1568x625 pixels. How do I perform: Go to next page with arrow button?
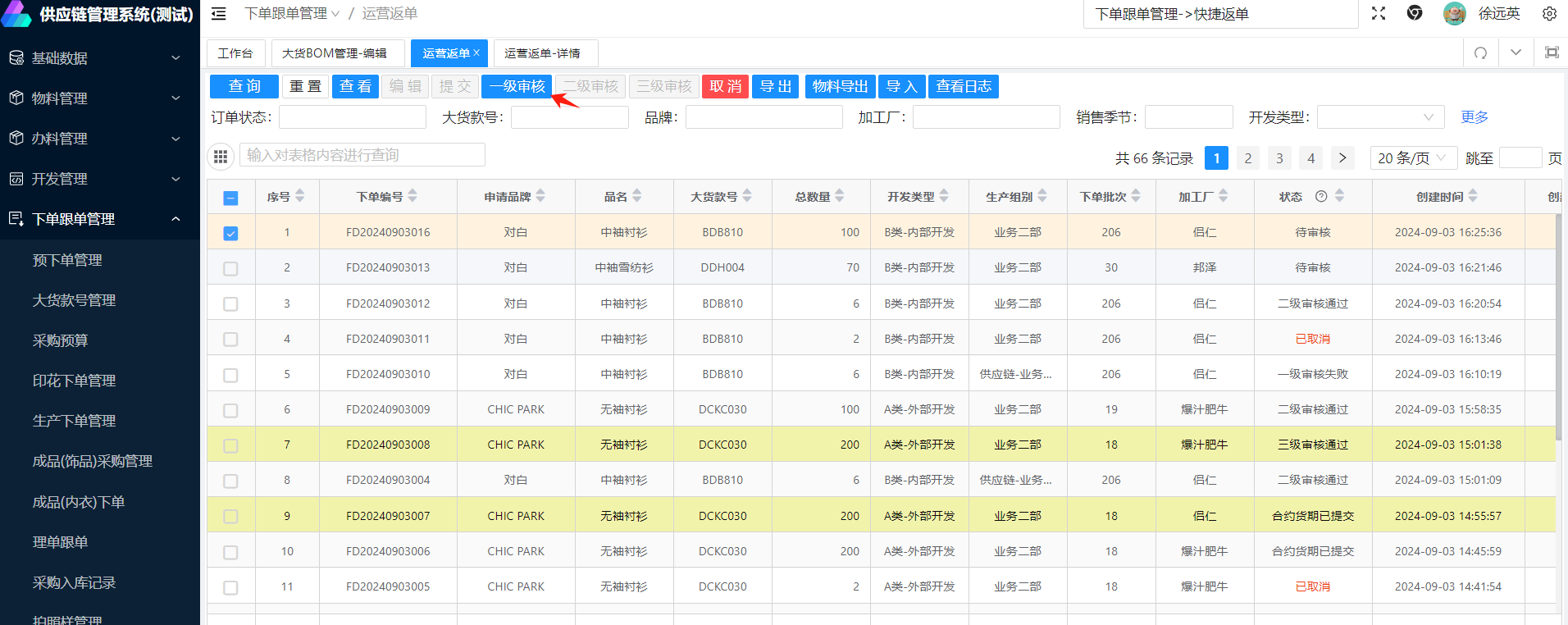1342,158
